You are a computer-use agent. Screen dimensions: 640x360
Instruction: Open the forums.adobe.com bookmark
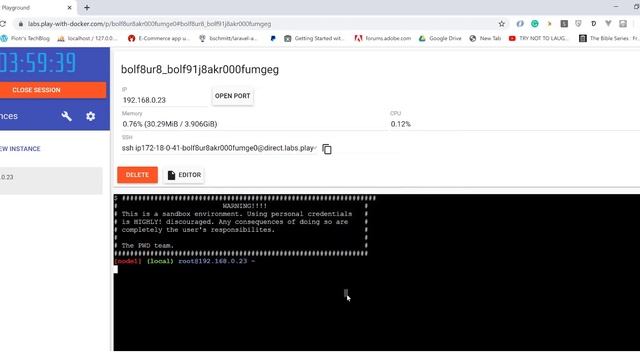pos(383,38)
